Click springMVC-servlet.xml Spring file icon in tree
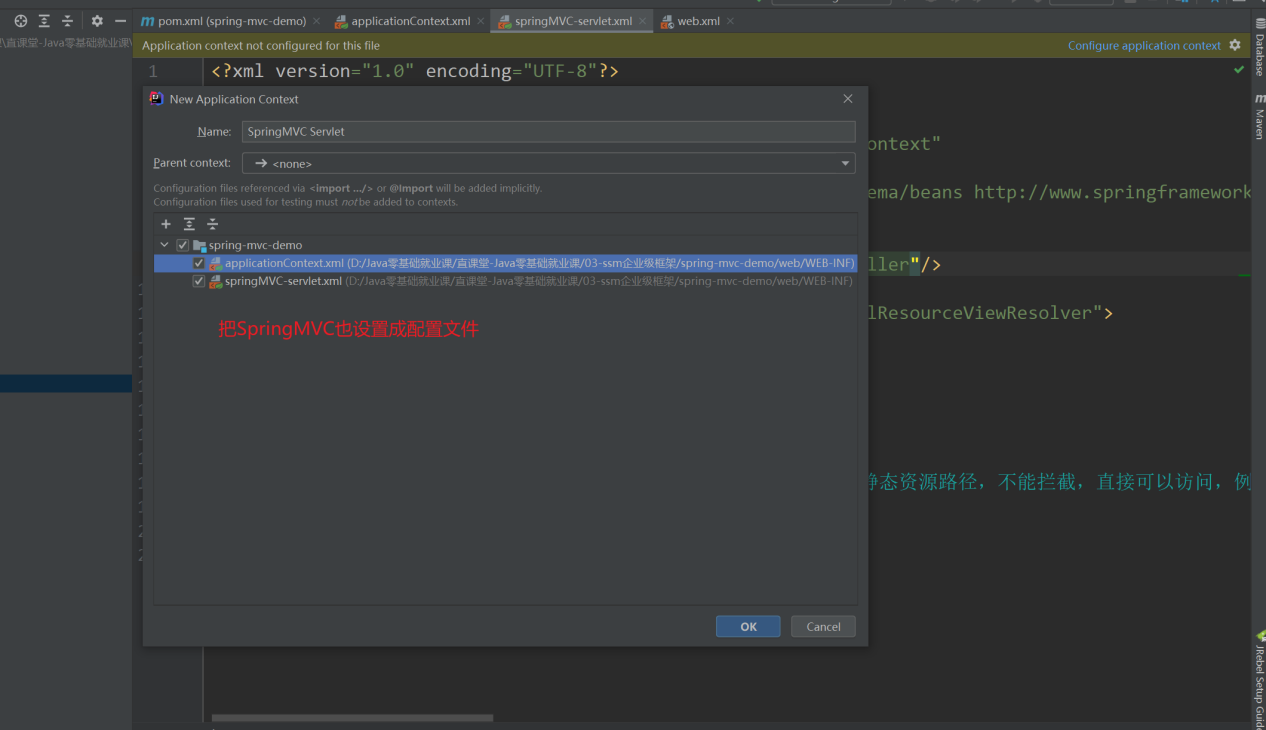Viewport: 1266px width, 730px height. 215,281
